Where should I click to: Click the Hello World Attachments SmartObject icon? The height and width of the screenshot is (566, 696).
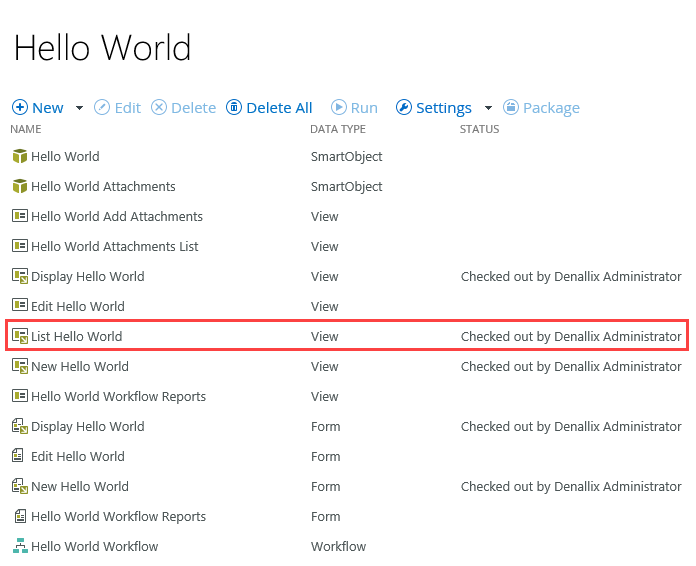(x=19, y=187)
